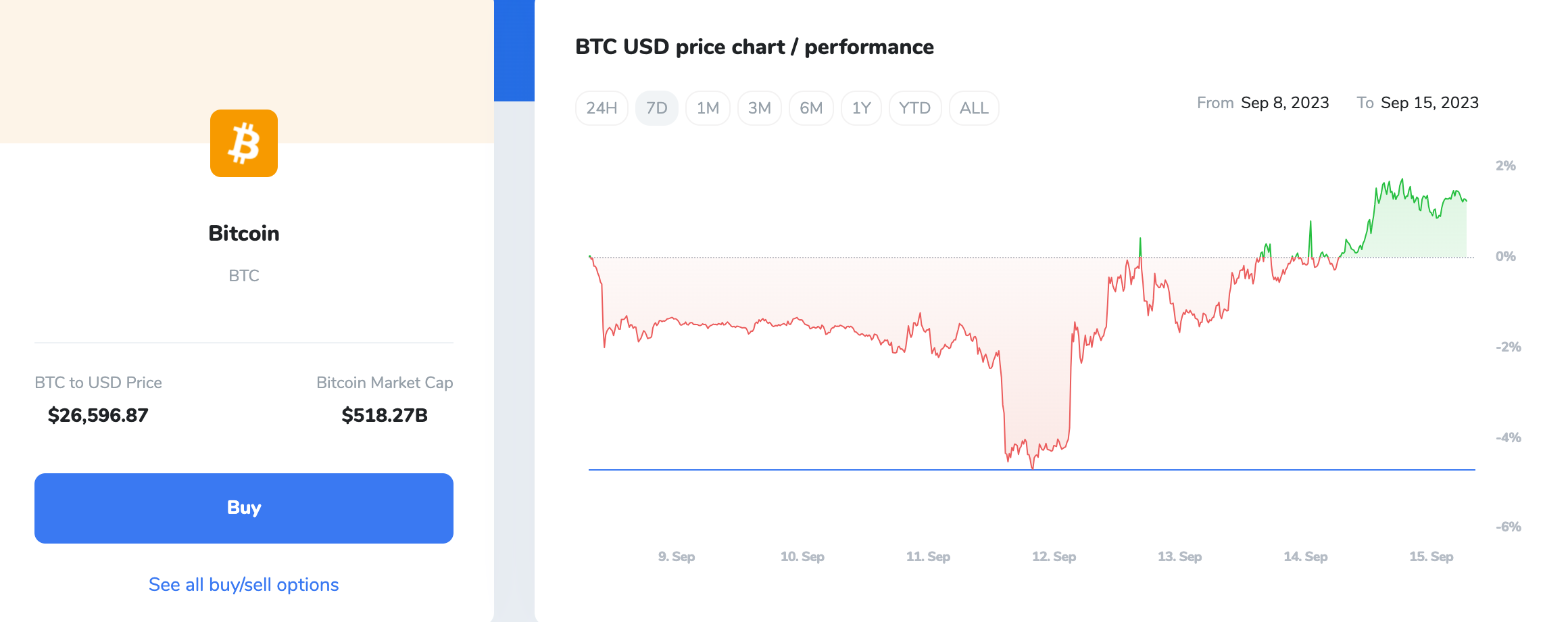Click the blue horizontal line on chart
The height and width of the screenshot is (622, 1568).
pos(811,469)
